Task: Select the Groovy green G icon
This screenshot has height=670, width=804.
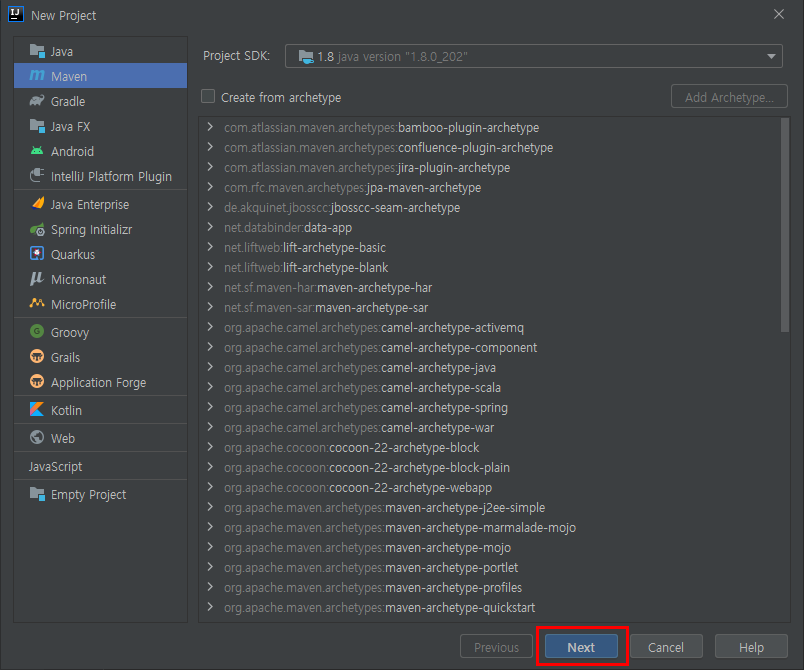Action: coord(37,332)
